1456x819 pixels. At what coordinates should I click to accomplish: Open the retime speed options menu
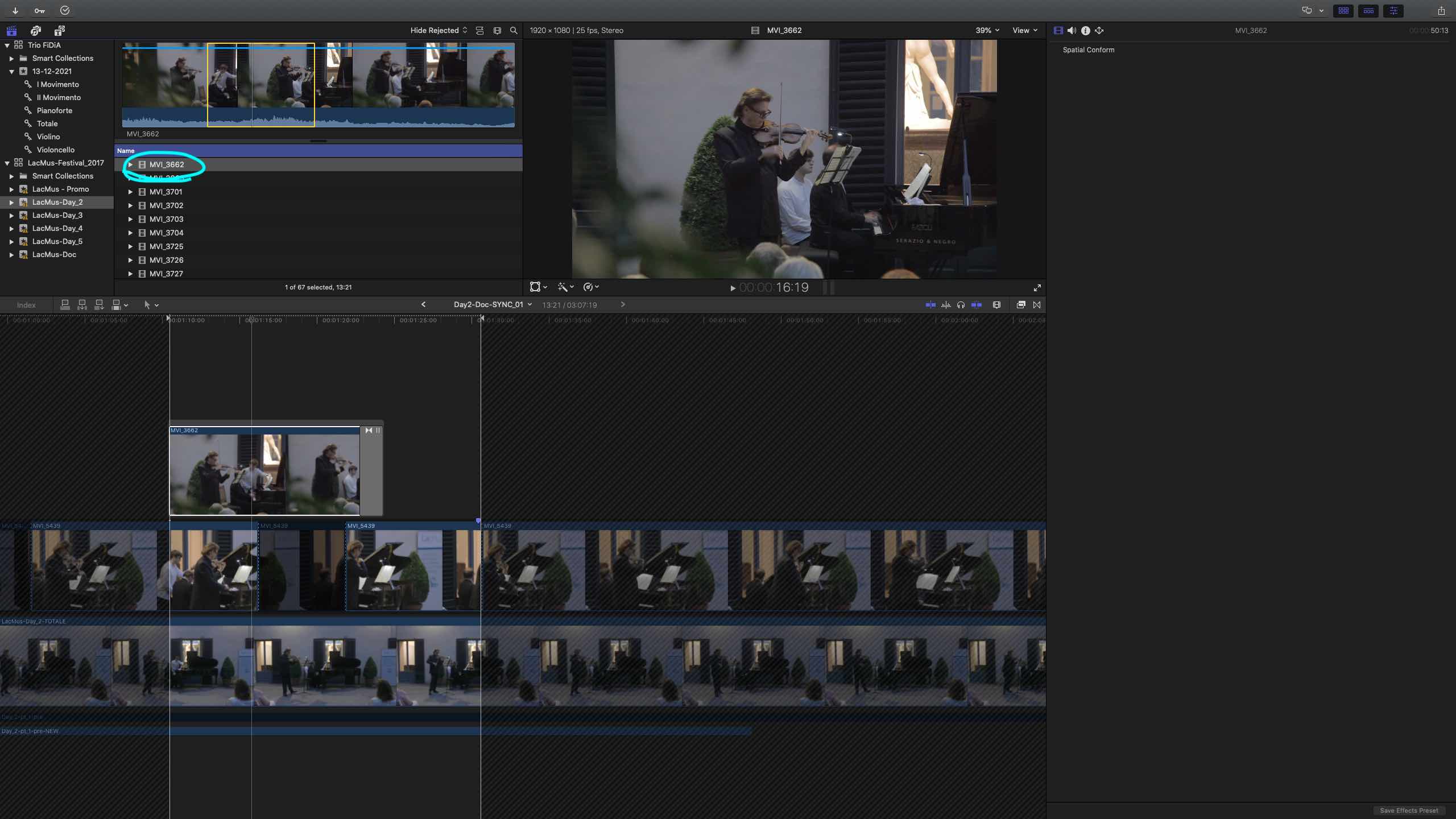click(591, 287)
